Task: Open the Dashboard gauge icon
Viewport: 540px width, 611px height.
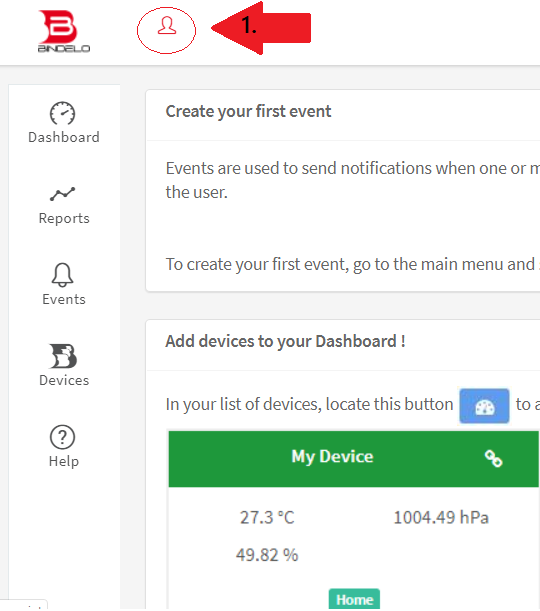Action: click(62, 113)
